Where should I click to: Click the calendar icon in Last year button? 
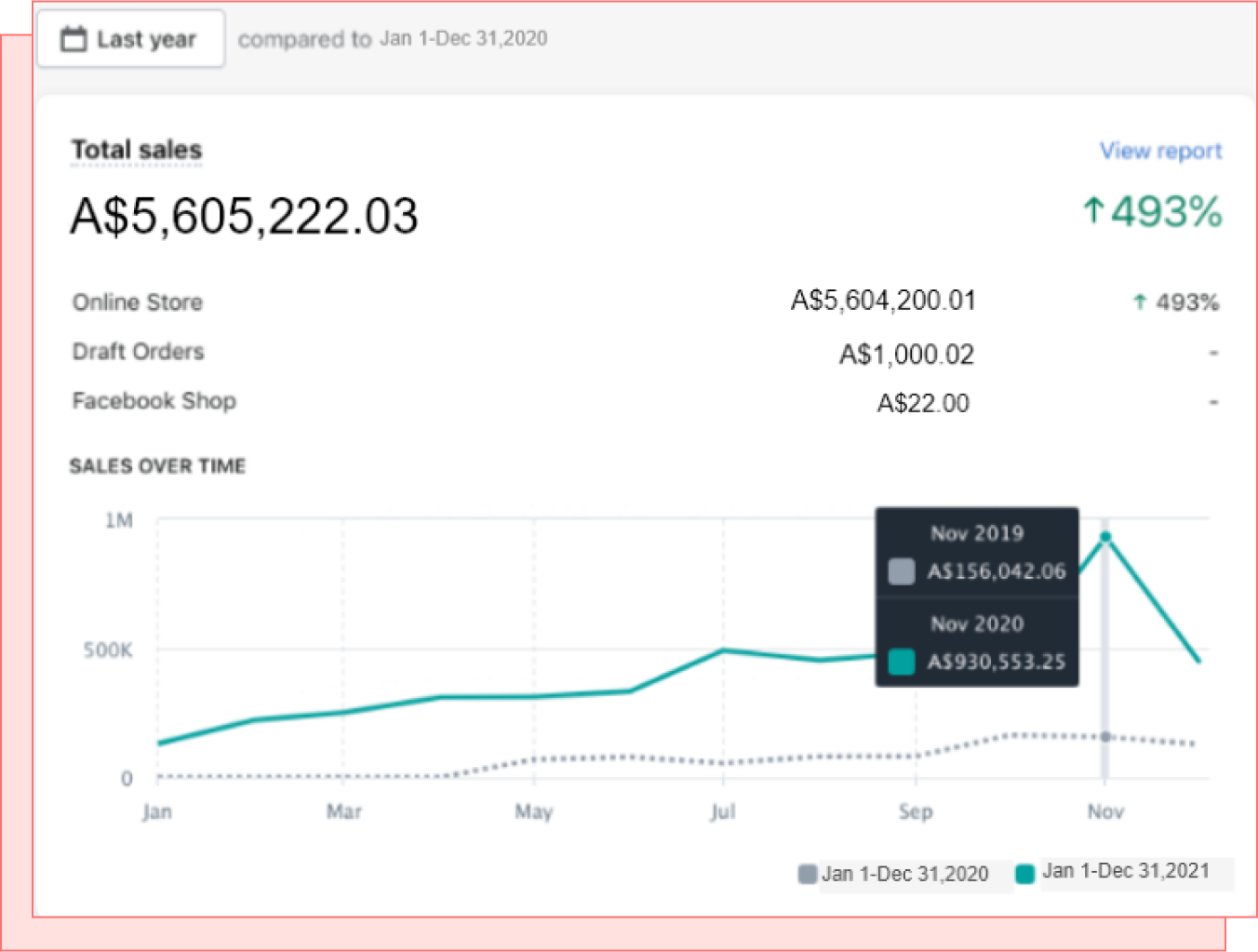(74, 39)
